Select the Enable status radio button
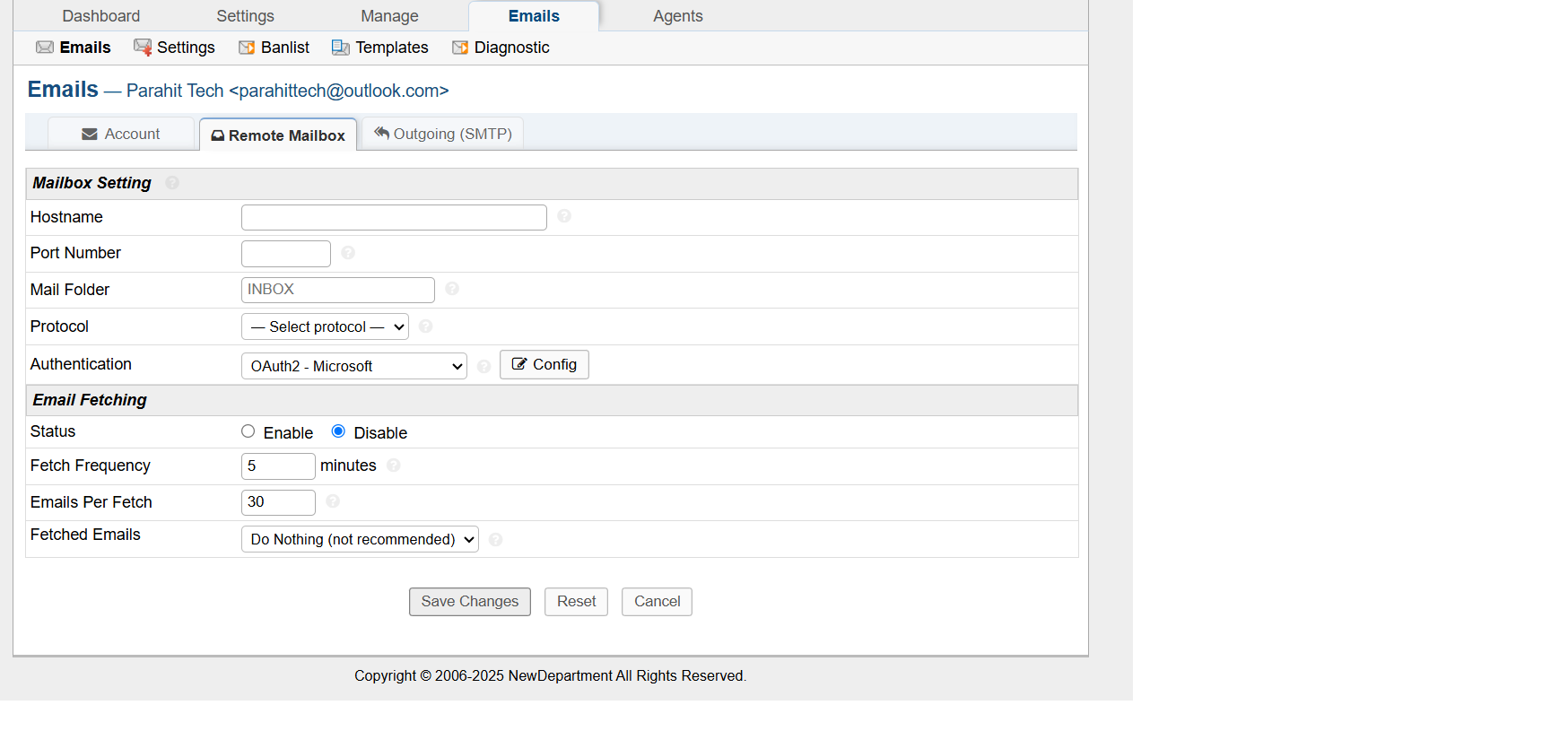Viewport: 1568px width, 731px height. (x=248, y=431)
